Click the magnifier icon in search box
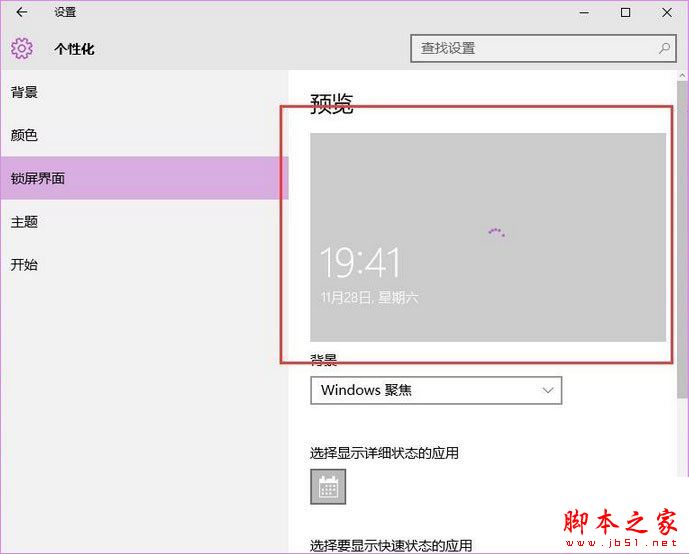Viewport: 689px width, 554px height. (x=664, y=48)
